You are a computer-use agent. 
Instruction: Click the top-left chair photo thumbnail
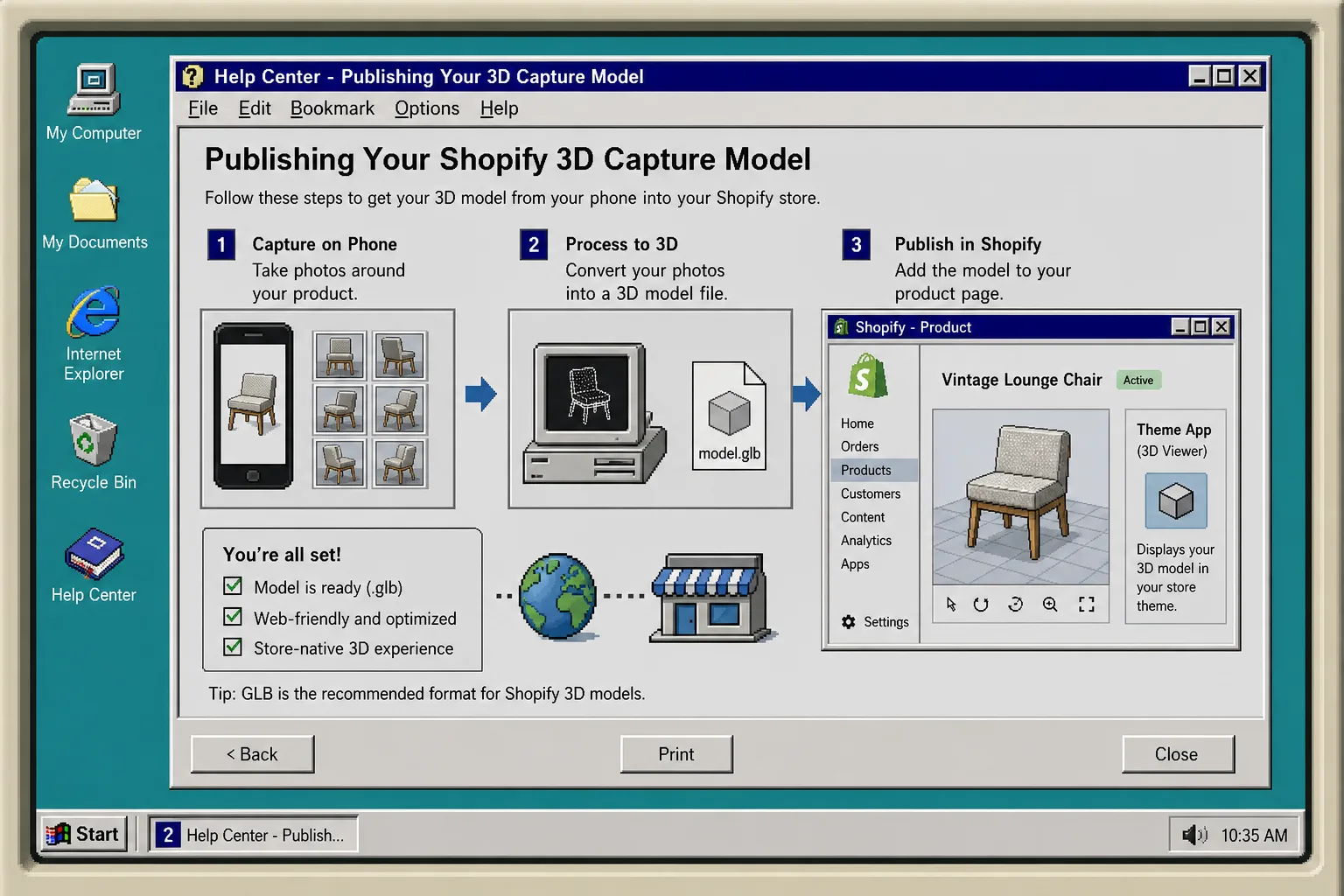tap(339, 355)
